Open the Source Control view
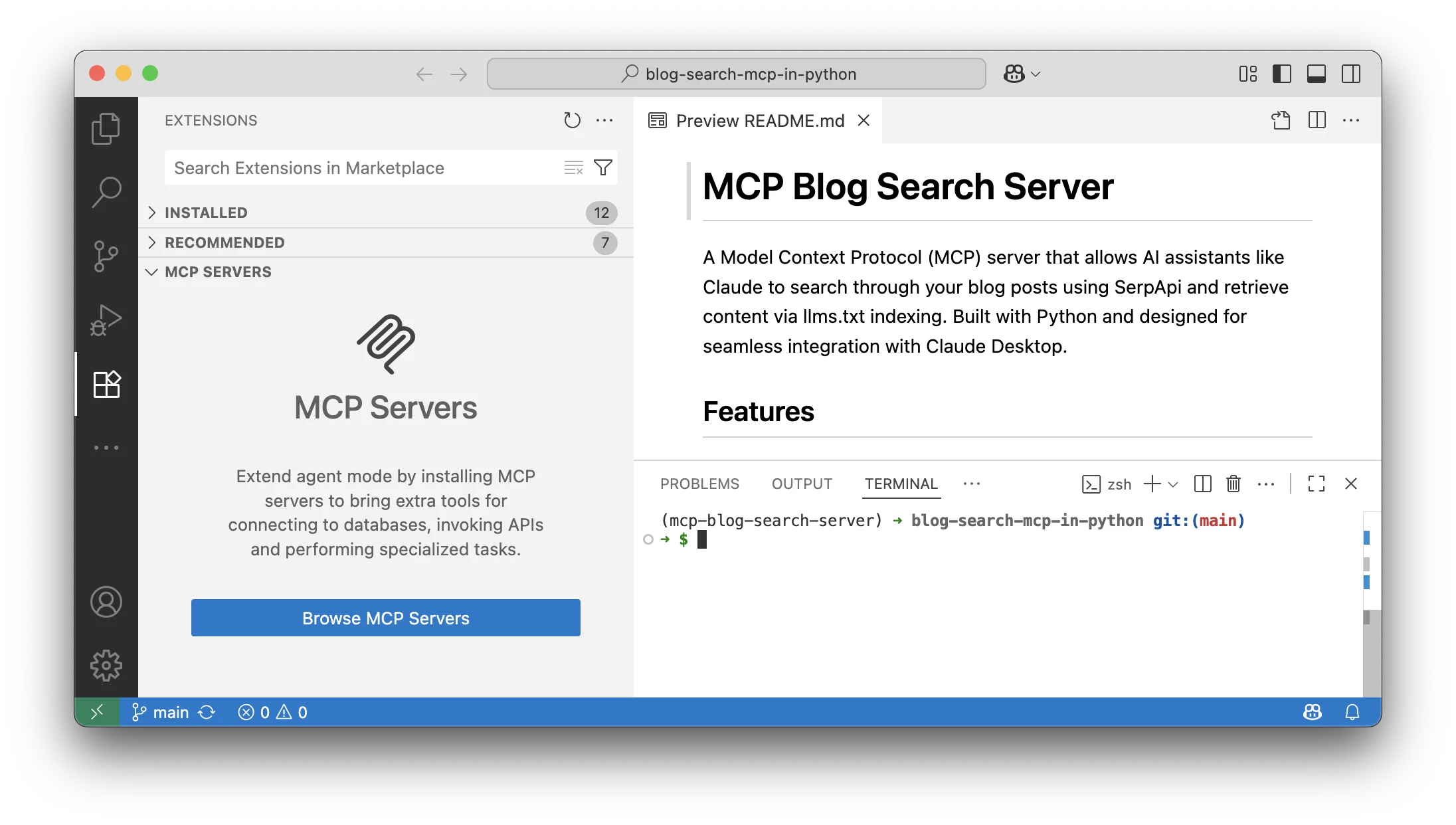Viewport: 1456px width, 825px height. tap(106, 255)
